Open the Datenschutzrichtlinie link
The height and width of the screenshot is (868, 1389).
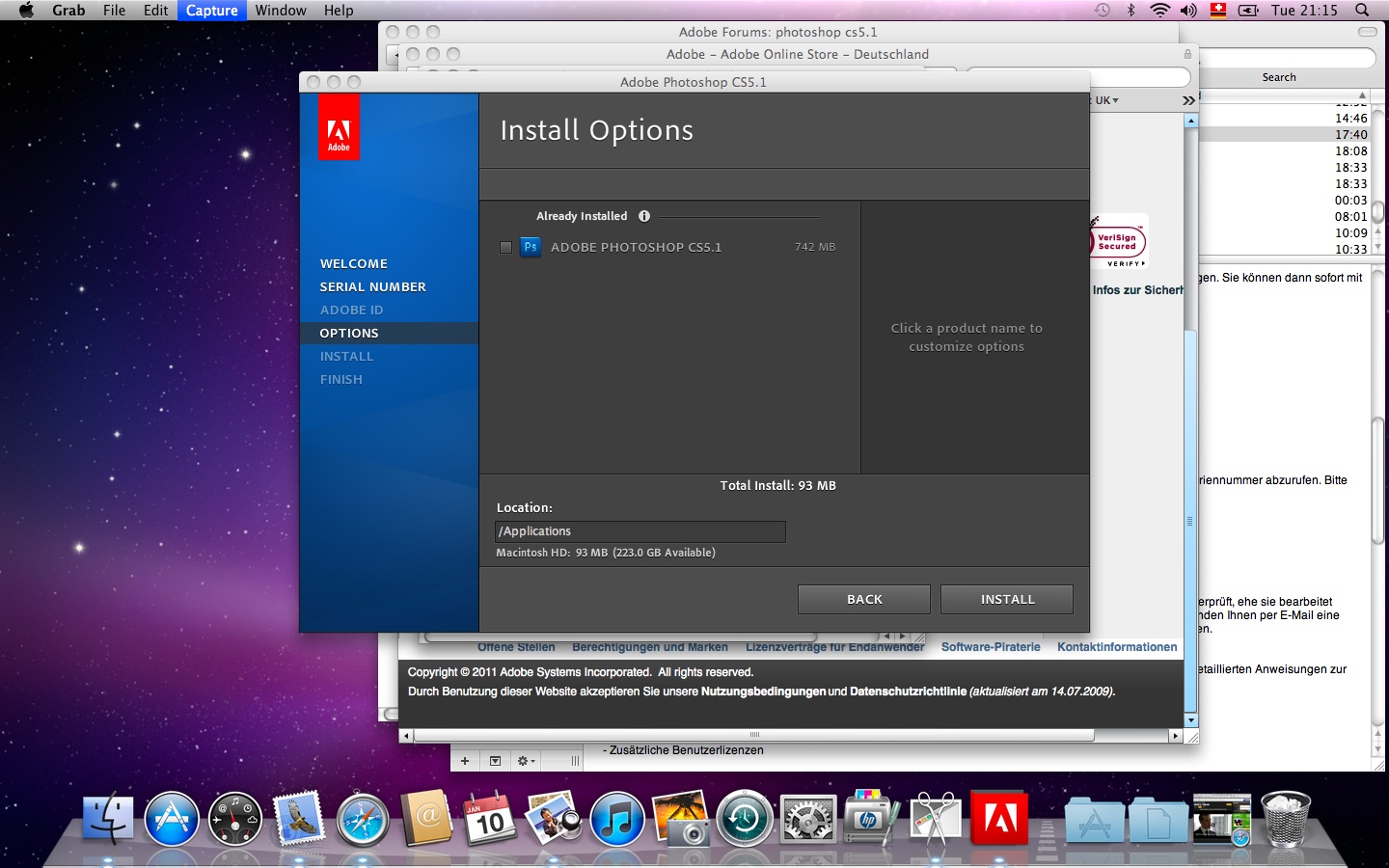[x=908, y=692]
